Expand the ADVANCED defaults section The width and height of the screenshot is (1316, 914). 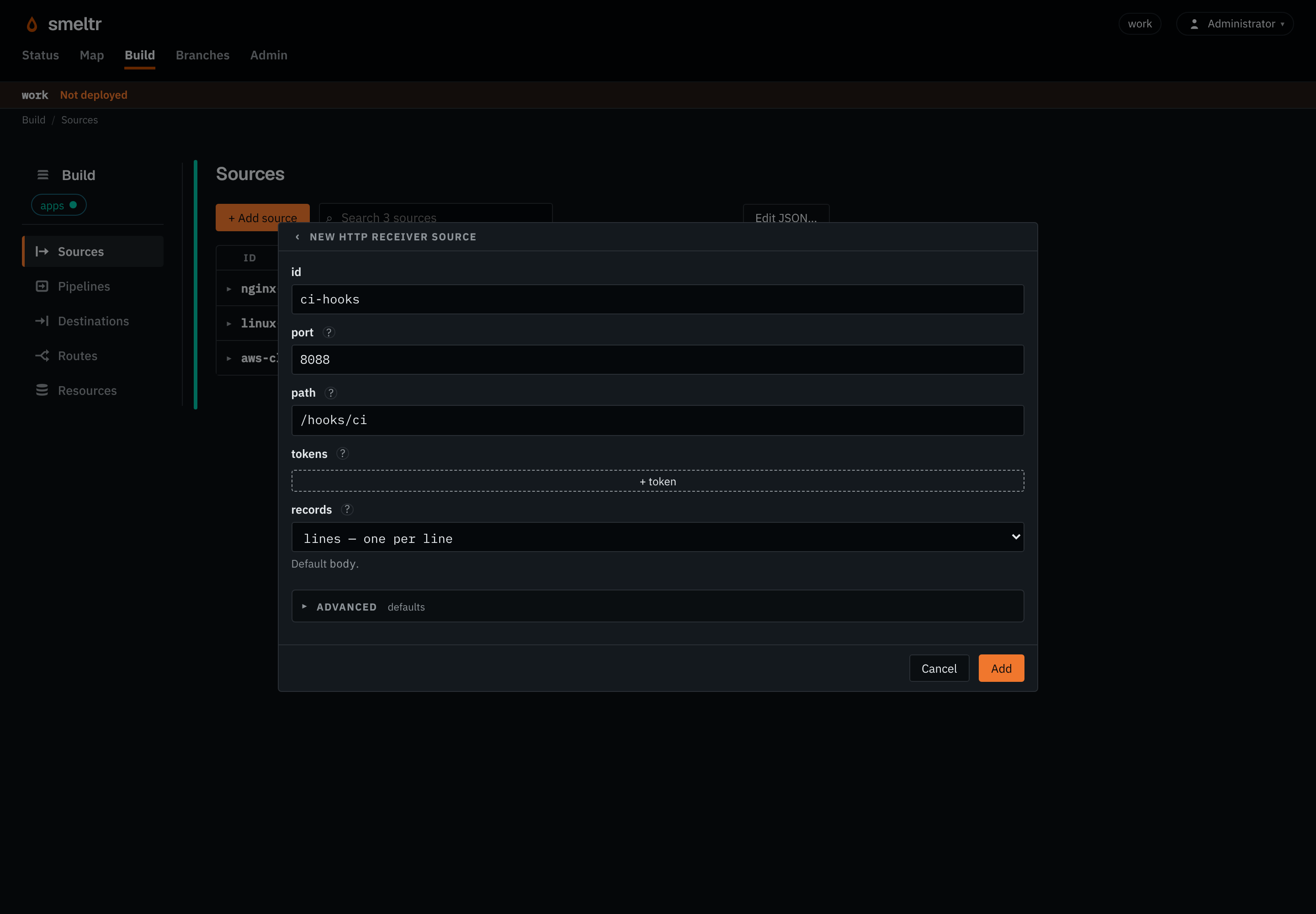pos(658,606)
